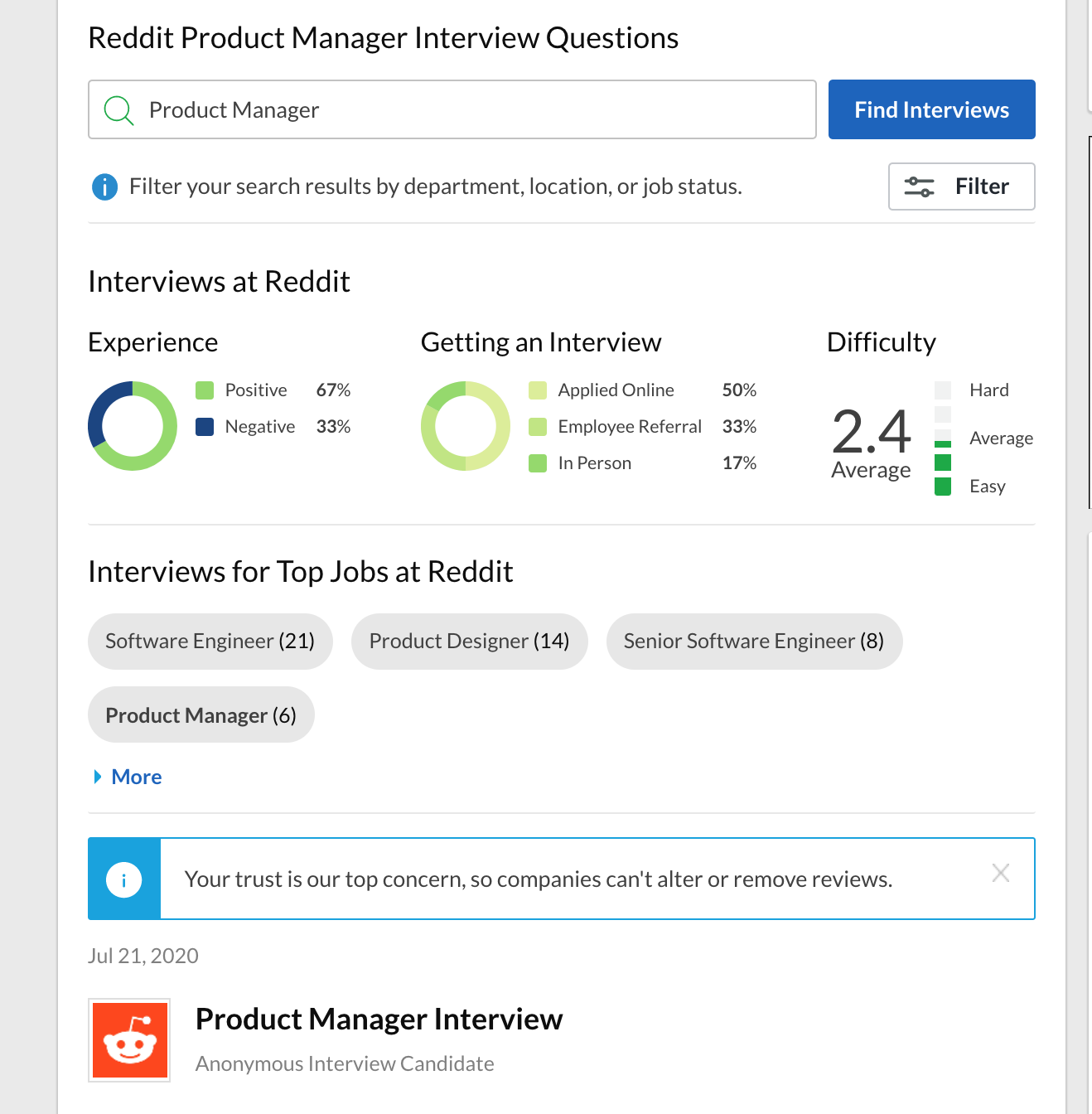
Task: Select Product Designer (14) job chip
Action: [470, 642]
